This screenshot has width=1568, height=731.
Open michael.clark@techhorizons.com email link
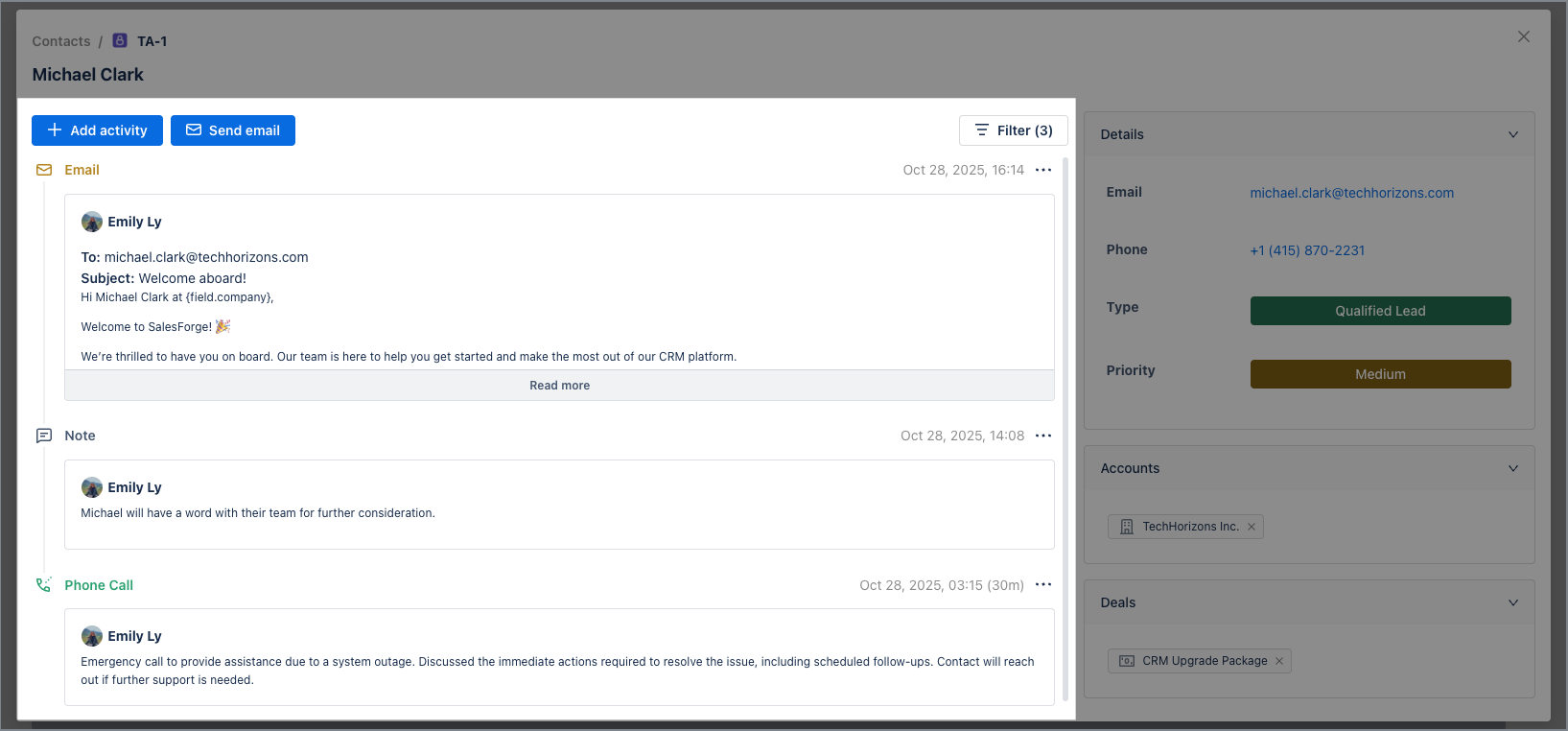1351,193
